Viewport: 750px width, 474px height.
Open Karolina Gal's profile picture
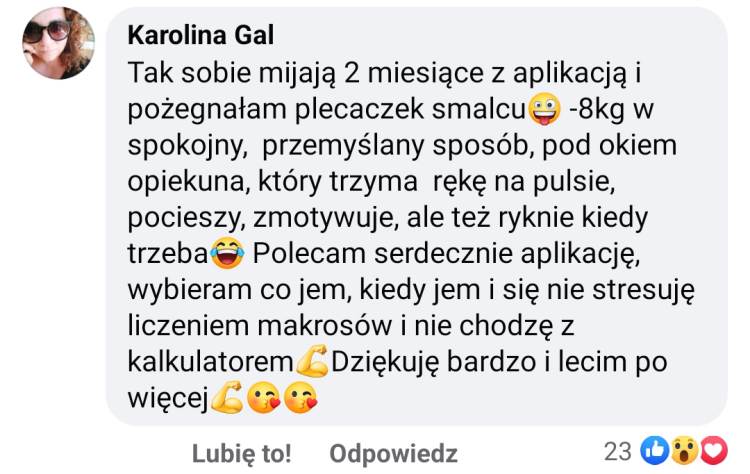pyautogui.click(x=58, y=43)
